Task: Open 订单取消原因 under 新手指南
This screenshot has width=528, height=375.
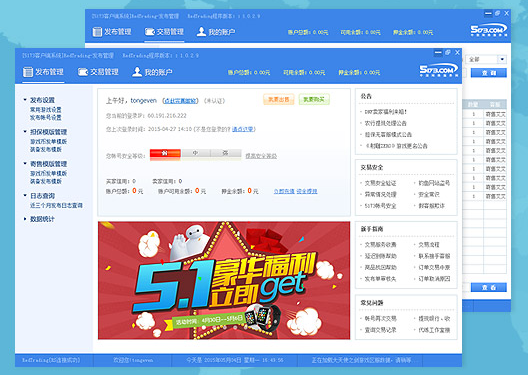Action: [434, 279]
